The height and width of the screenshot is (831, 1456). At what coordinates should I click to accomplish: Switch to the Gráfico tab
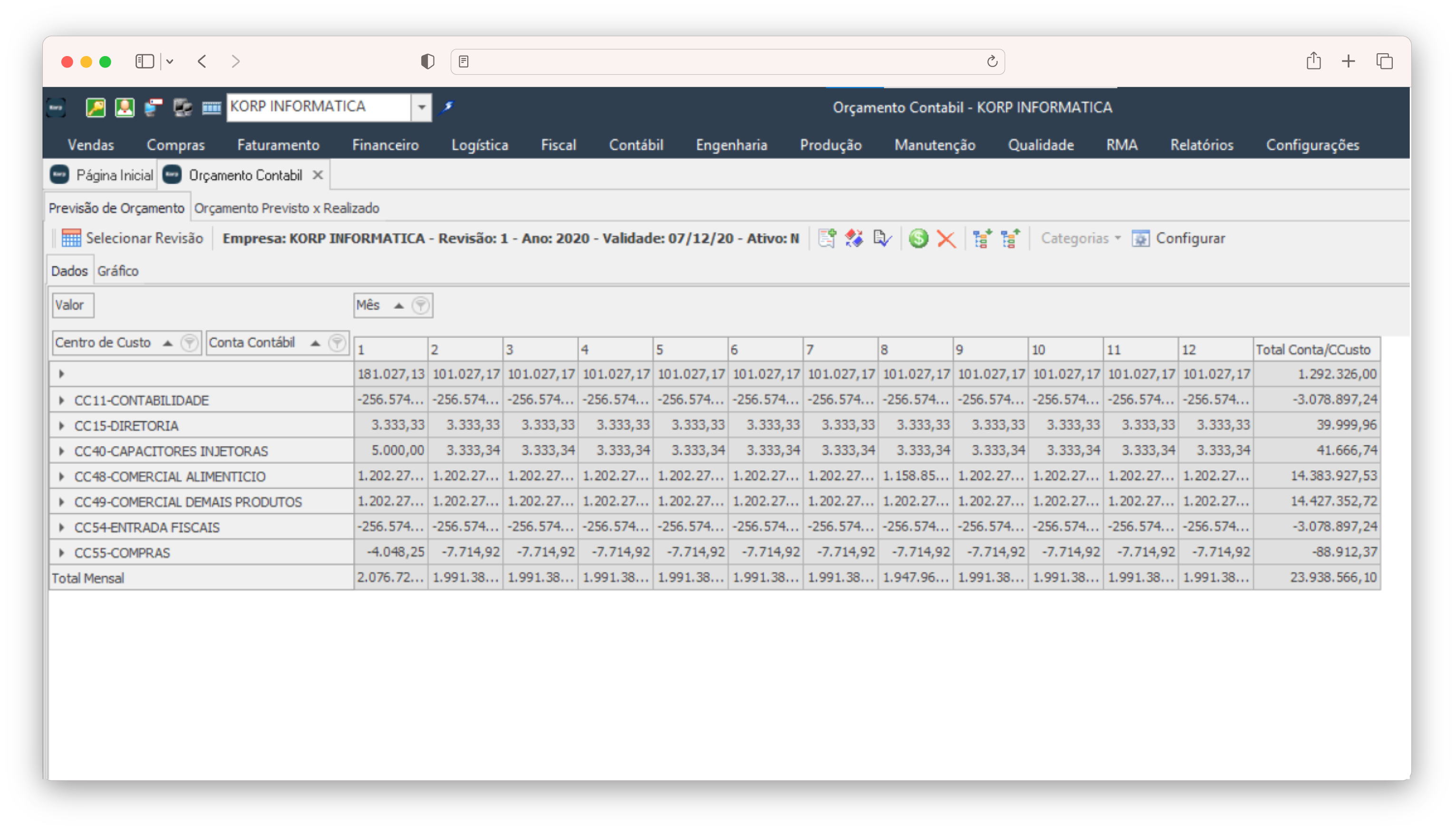click(117, 271)
